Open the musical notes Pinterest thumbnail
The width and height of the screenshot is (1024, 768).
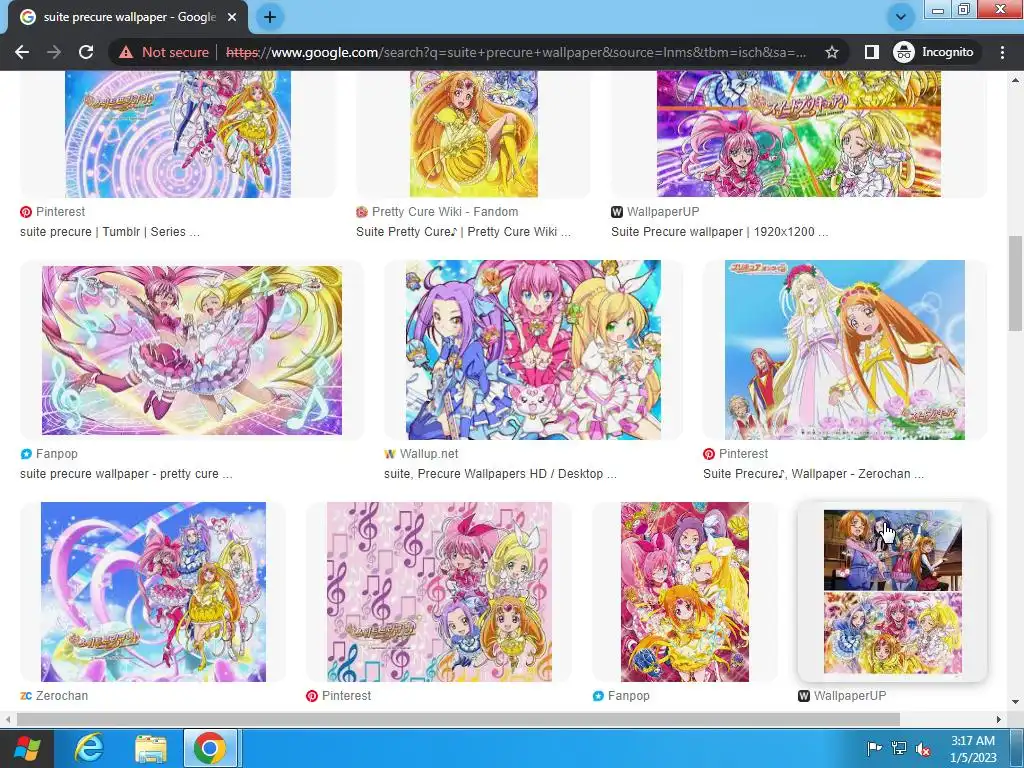[439, 592]
